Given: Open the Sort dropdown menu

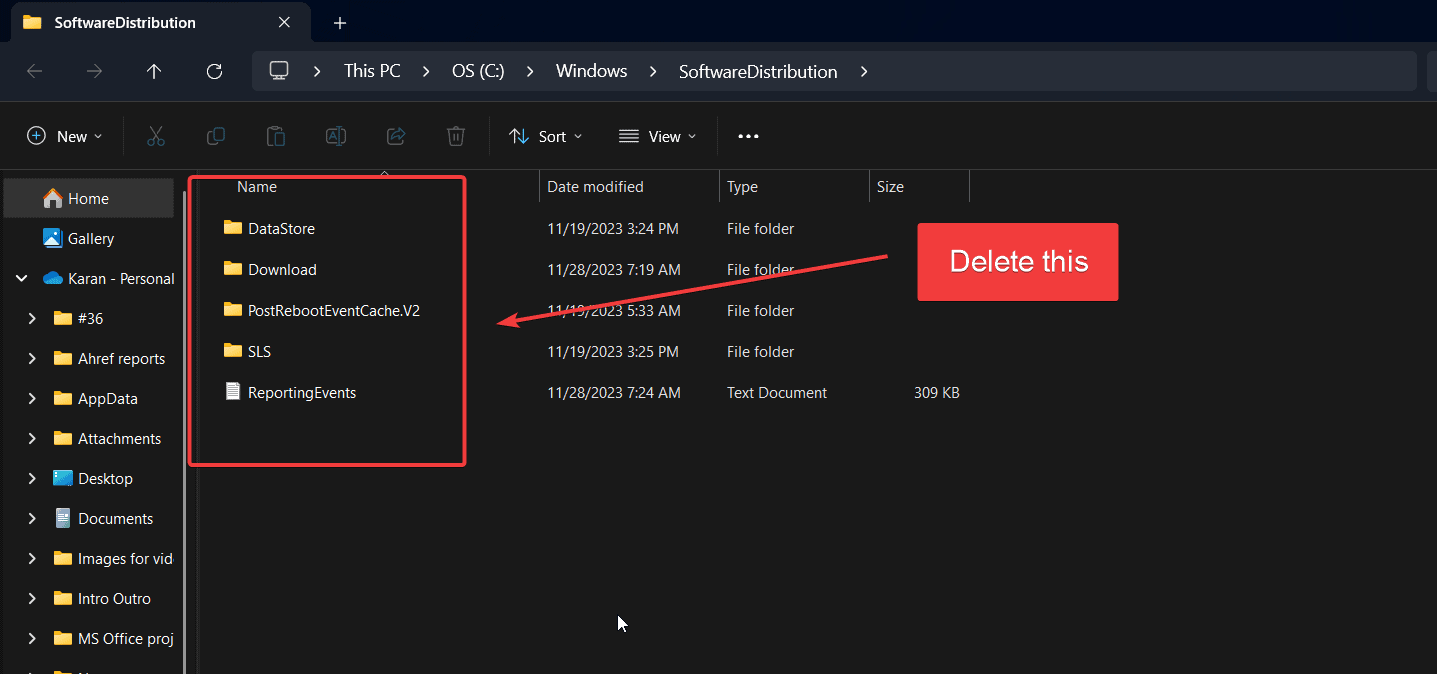Looking at the screenshot, I should click(x=545, y=136).
